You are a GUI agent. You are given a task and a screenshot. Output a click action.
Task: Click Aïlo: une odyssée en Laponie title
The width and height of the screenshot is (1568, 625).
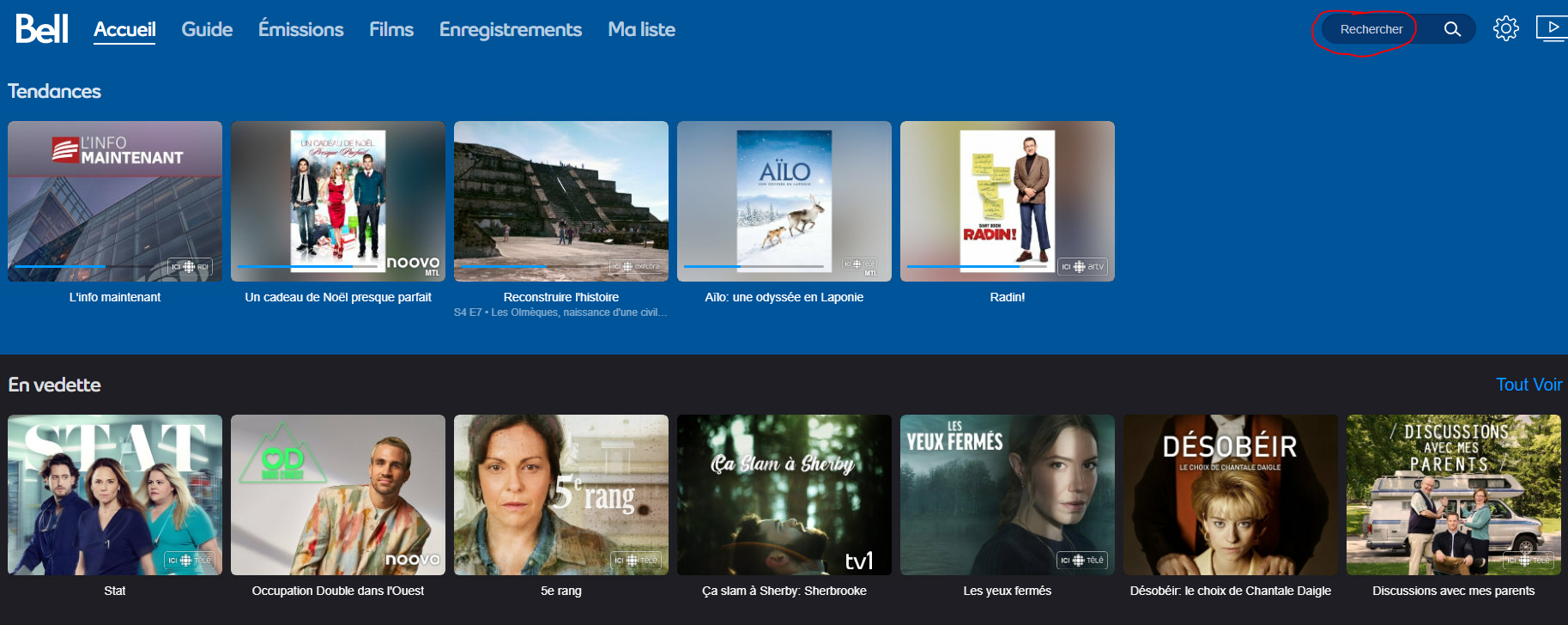pyautogui.click(x=784, y=297)
